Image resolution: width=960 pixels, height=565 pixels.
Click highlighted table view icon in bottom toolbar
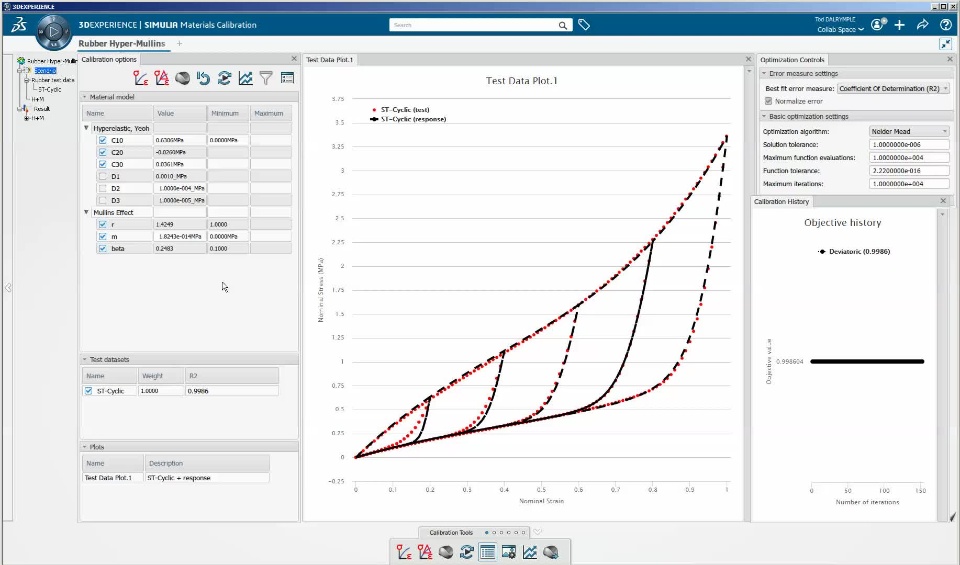tap(487, 552)
